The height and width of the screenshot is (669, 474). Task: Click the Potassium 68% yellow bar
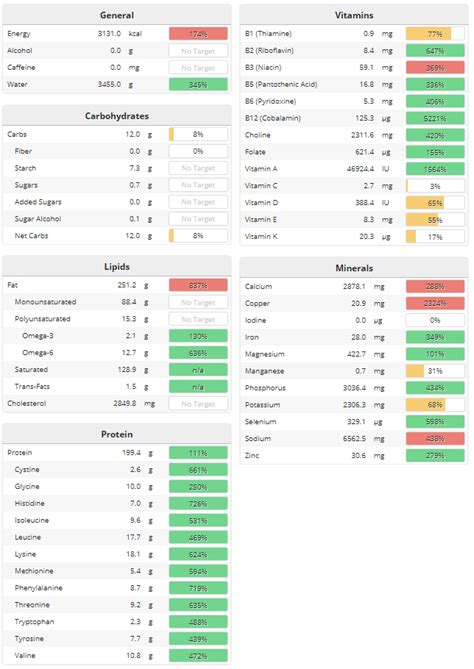pyautogui.click(x=435, y=405)
